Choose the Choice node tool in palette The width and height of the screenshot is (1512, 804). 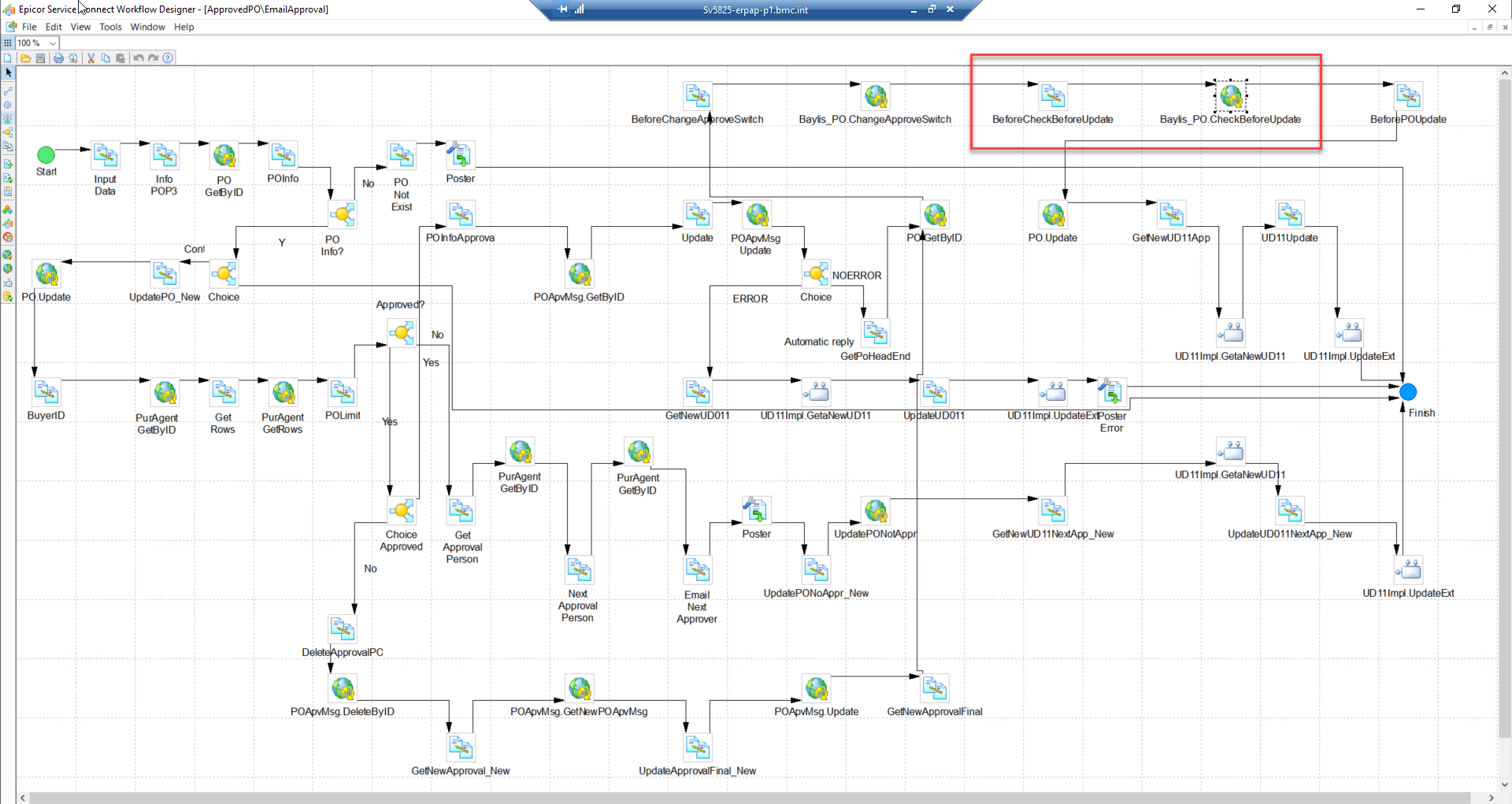[x=8, y=132]
